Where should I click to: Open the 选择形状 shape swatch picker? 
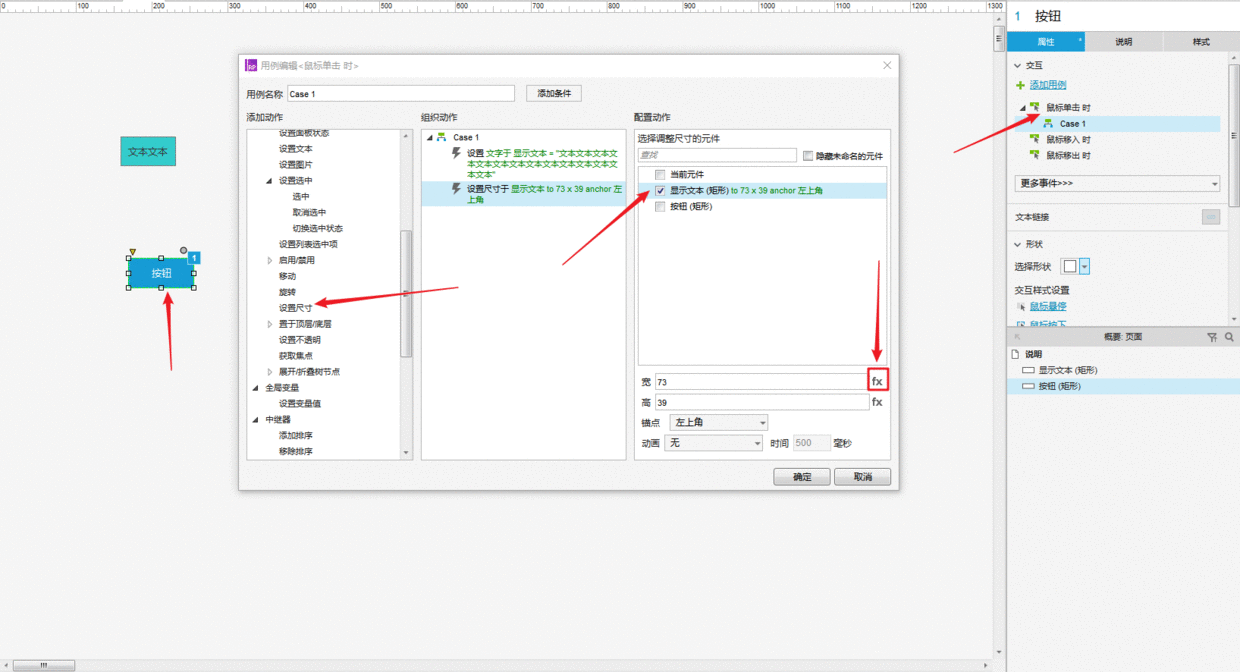pyautogui.click(x=1076, y=266)
